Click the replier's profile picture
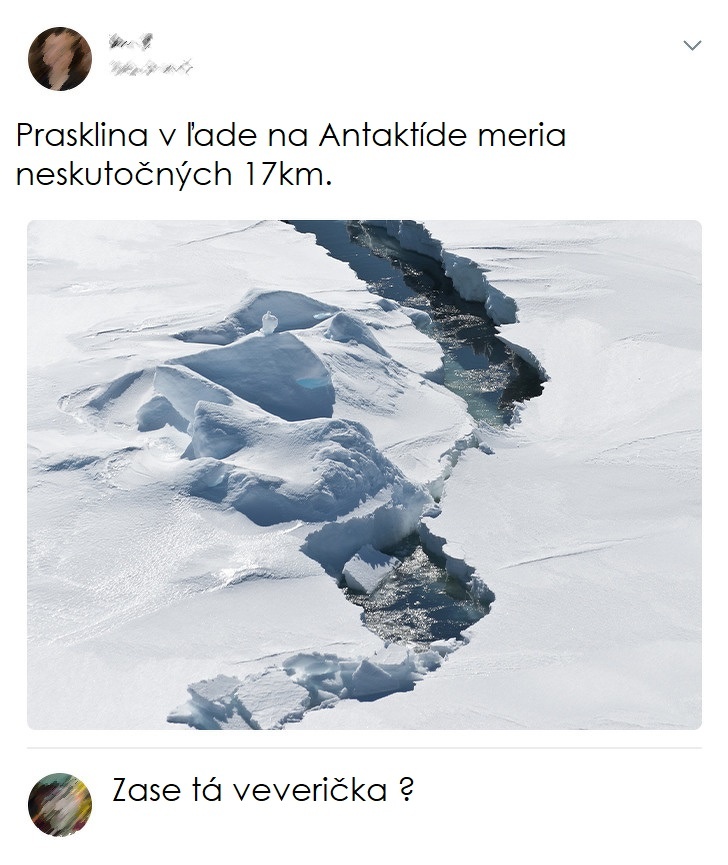728x865 pixels. tap(60, 804)
